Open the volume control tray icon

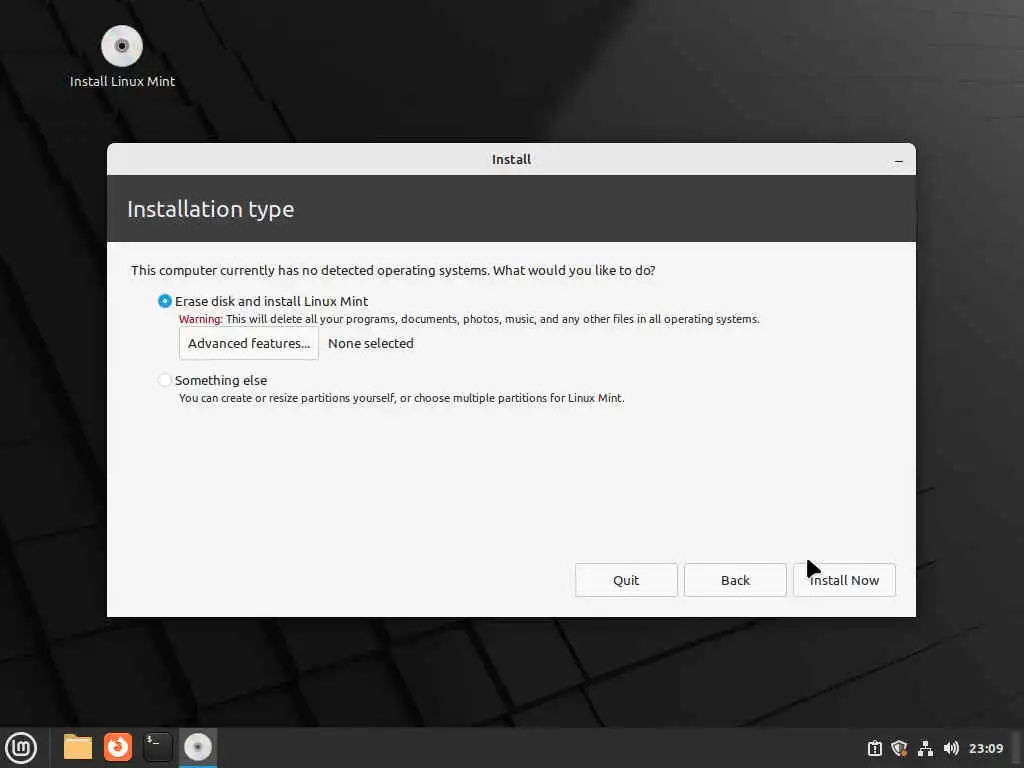coord(951,748)
